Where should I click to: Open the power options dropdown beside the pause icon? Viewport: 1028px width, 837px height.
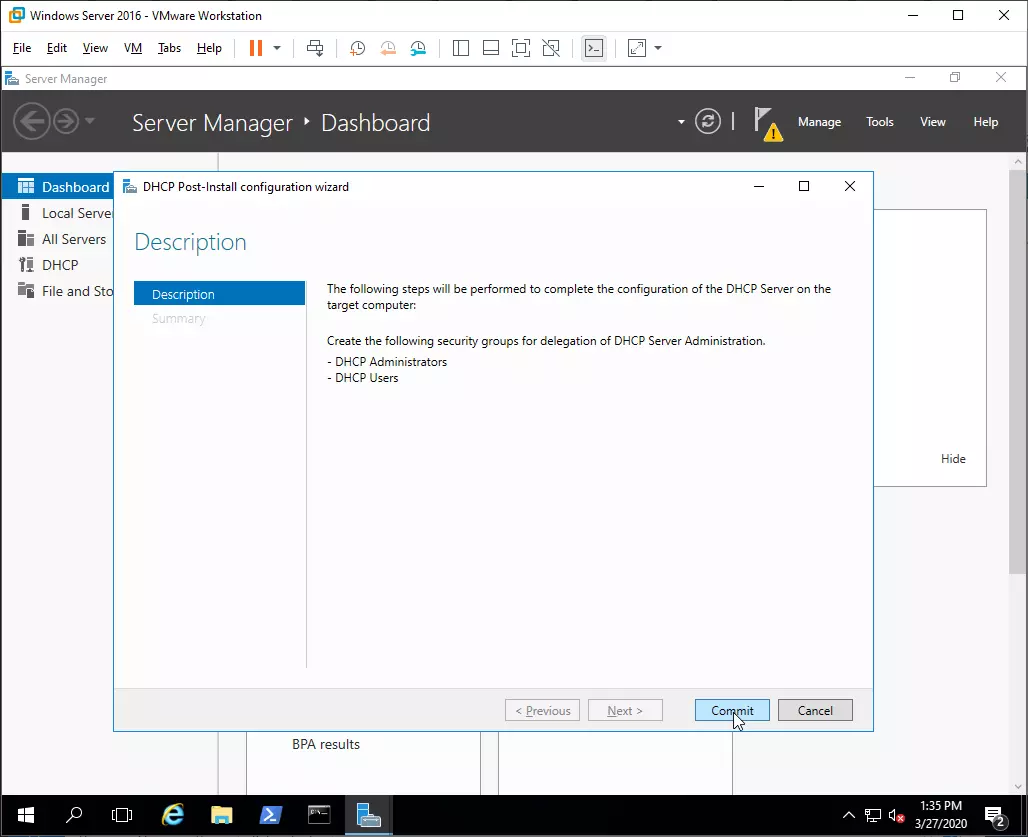[x=277, y=48]
